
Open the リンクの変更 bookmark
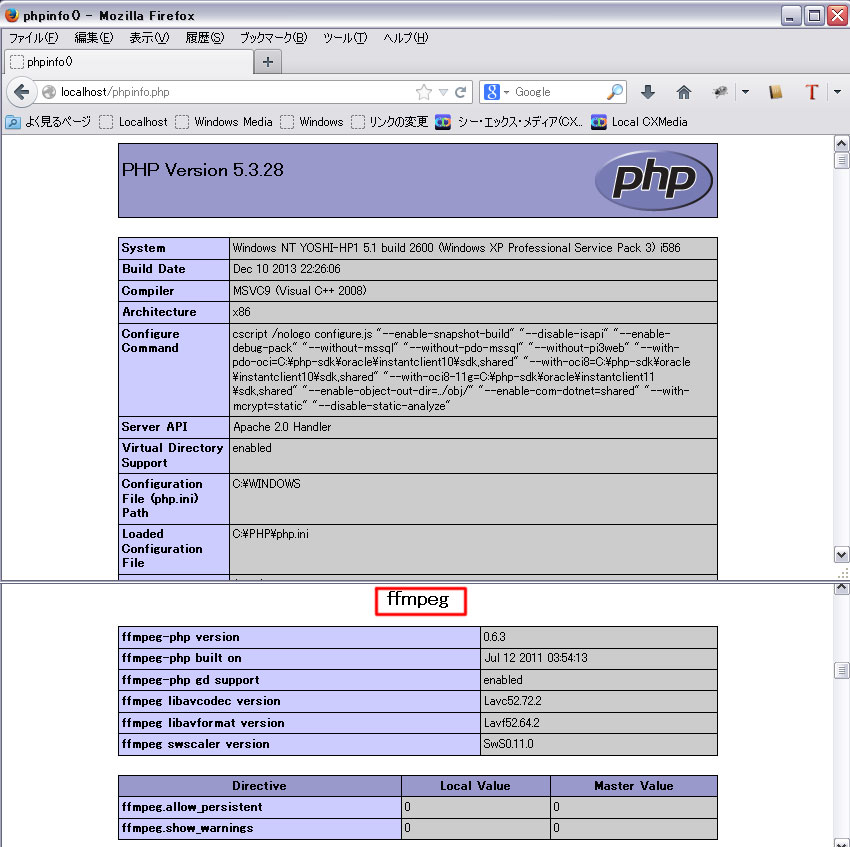(x=390, y=121)
